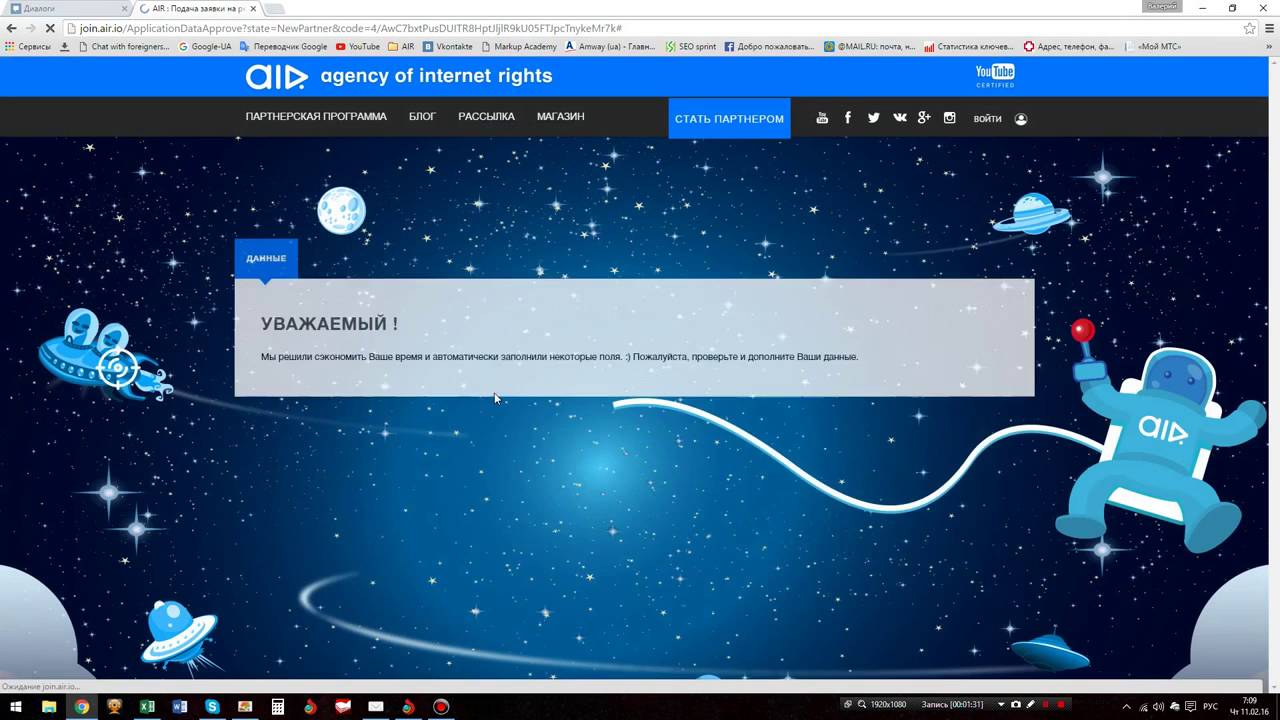Click the СТАТЬ ПАРТНЕРОМ button
1280x720 pixels.
tap(729, 118)
